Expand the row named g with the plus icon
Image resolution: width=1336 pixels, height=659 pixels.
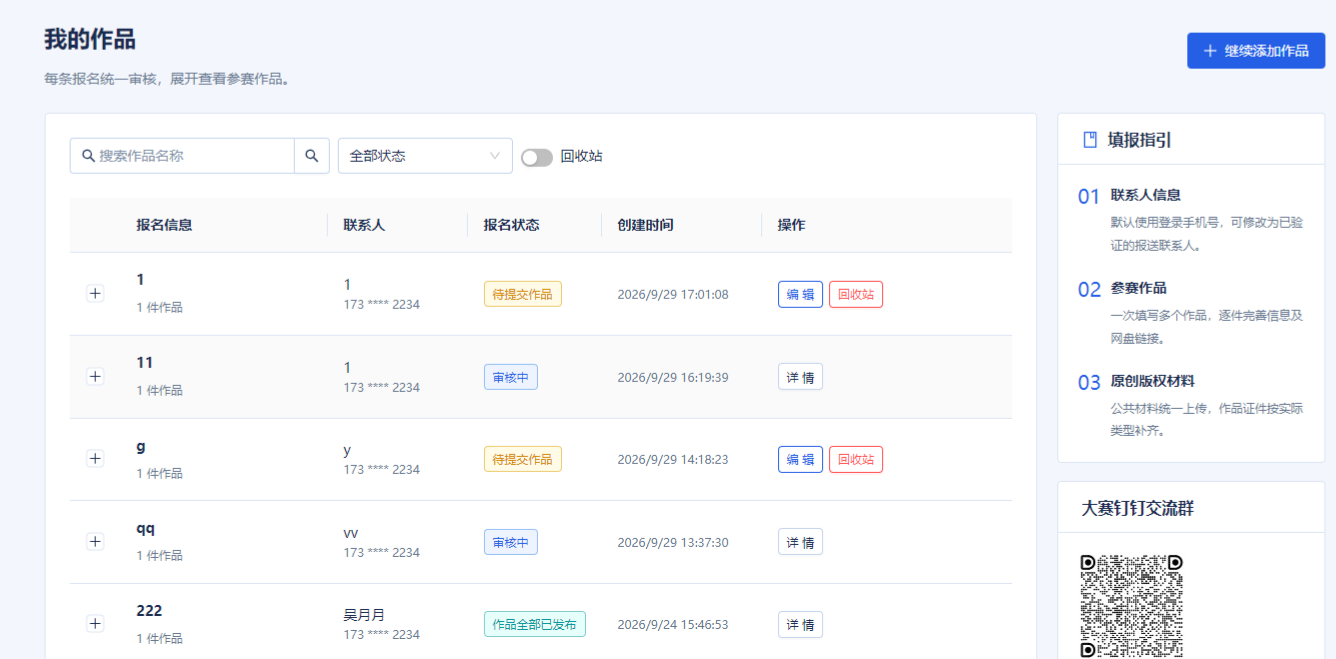[x=95, y=458]
